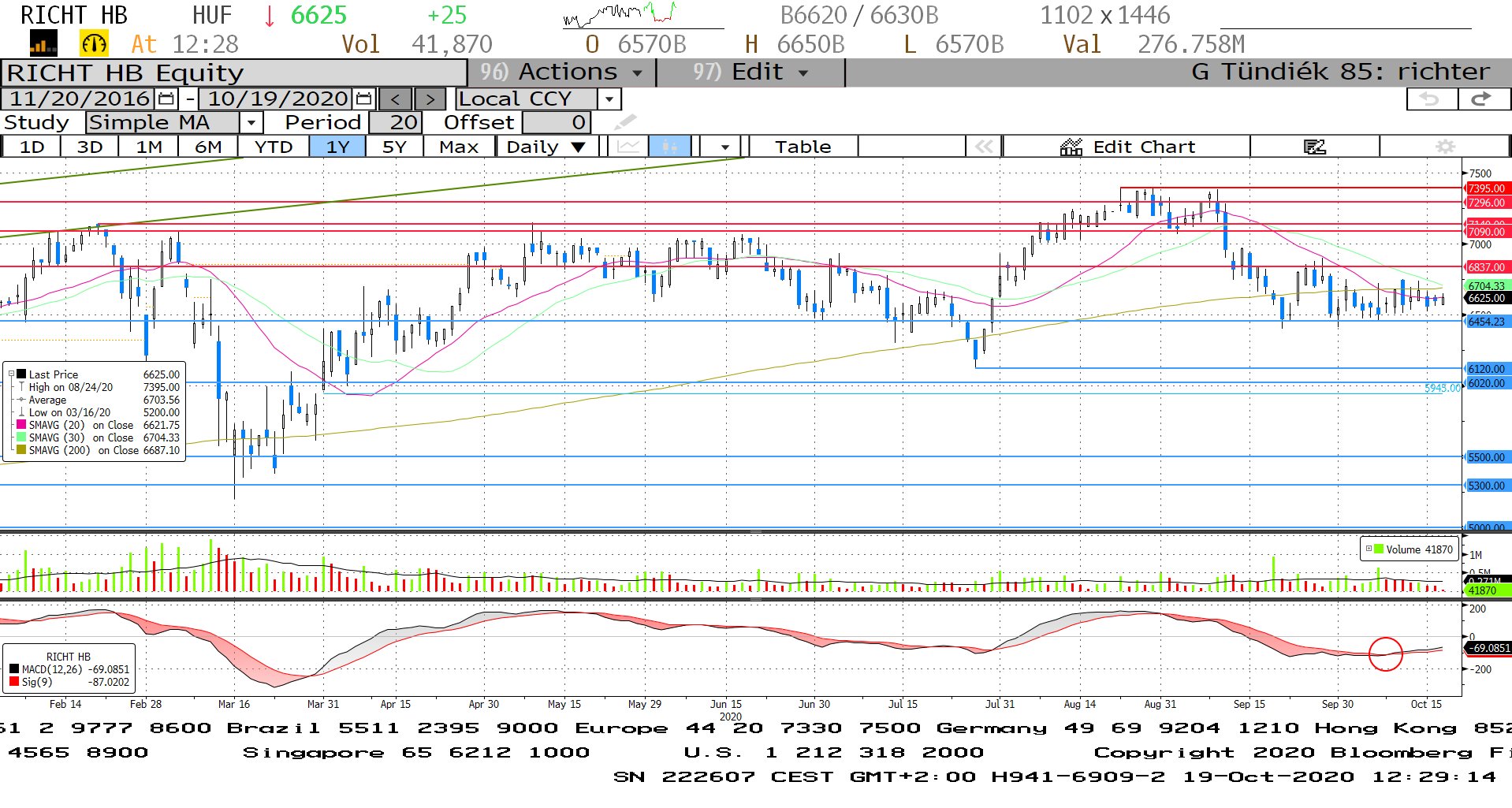Viewport: 1512px width, 808px height.
Task: Switch to line chart type icon
Action: 628,147
